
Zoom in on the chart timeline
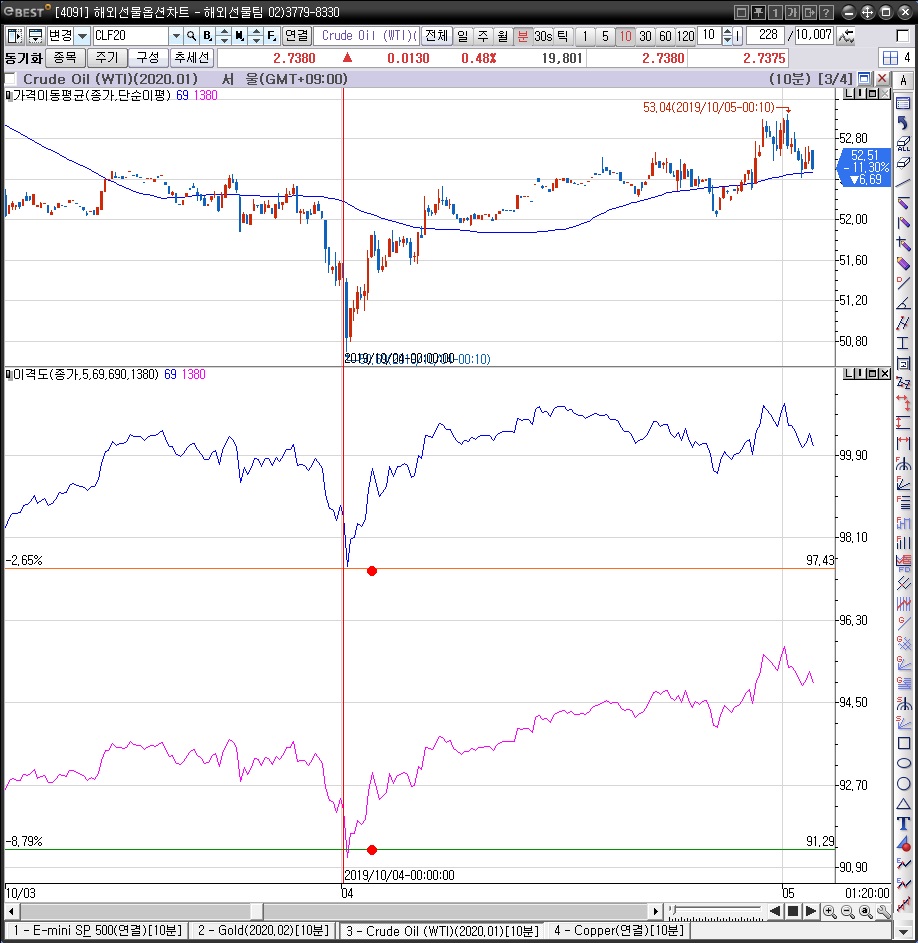pyautogui.click(x=829, y=912)
